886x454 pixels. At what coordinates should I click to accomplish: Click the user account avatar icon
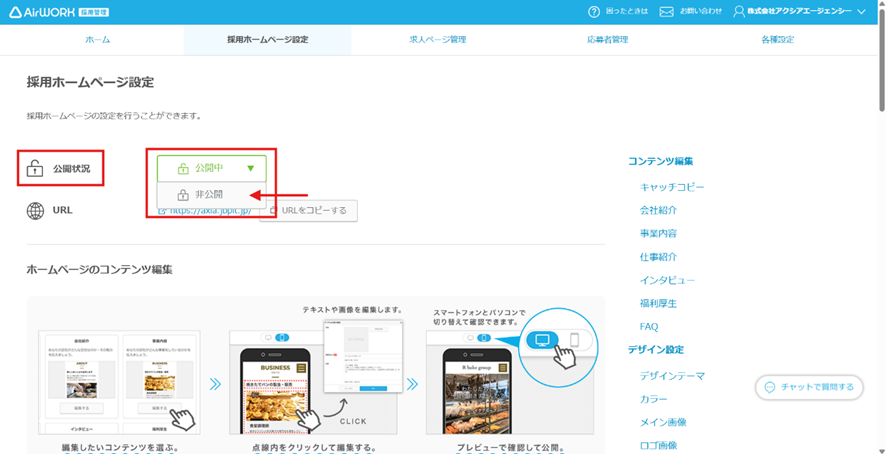click(739, 11)
